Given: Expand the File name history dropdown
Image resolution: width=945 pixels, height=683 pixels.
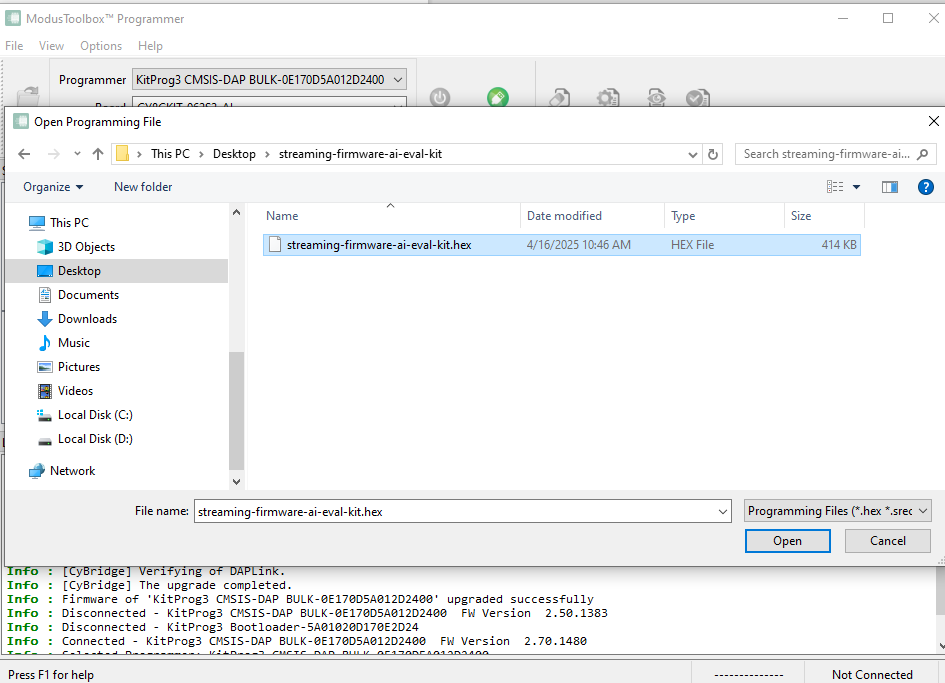Looking at the screenshot, I should [x=723, y=512].
